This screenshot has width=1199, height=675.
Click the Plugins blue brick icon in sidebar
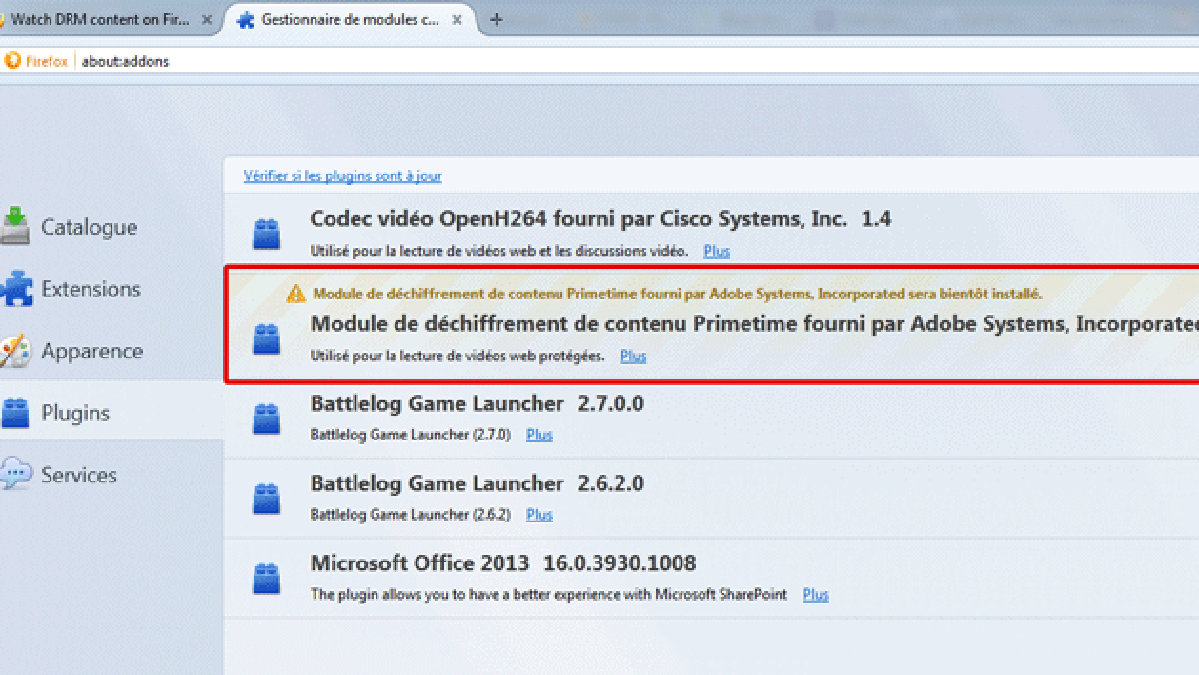(x=15, y=413)
